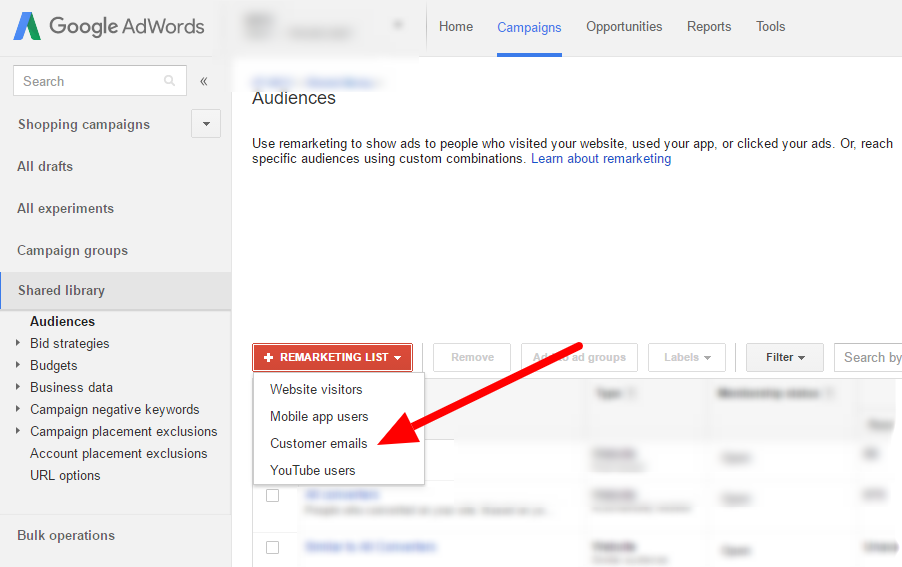Image resolution: width=902 pixels, height=567 pixels.
Task: Open All experiments in the sidebar
Action: click(x=66, y=208)
